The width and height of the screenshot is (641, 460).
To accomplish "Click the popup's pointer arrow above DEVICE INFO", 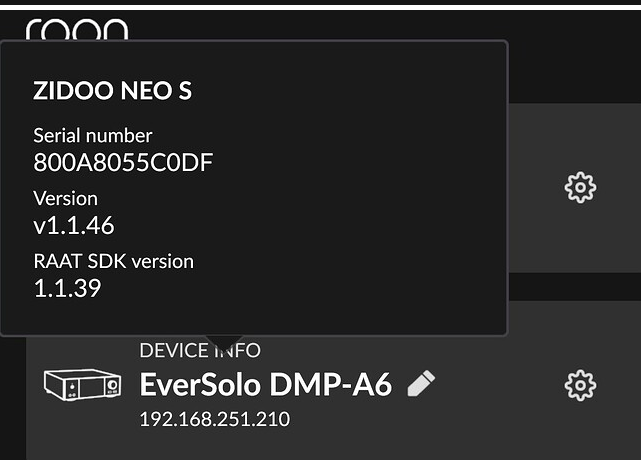I will [x=225, y=343].
